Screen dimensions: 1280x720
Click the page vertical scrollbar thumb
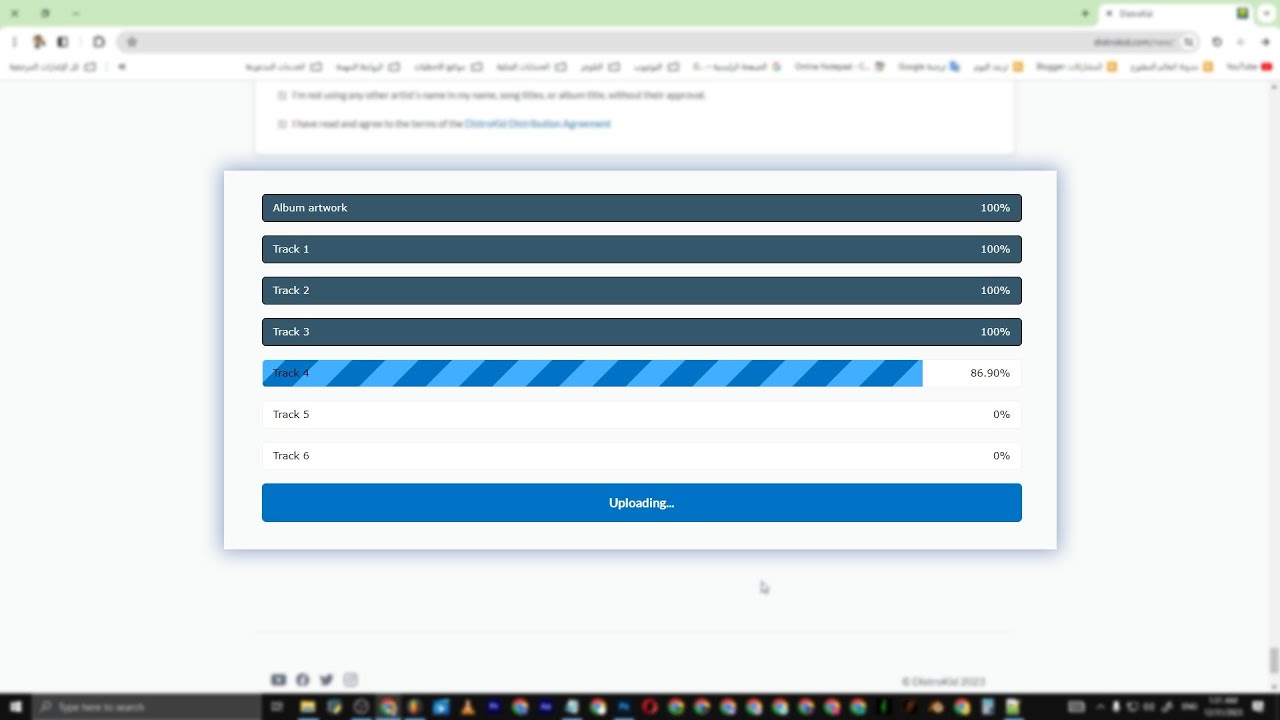(x=1273, y=660)
